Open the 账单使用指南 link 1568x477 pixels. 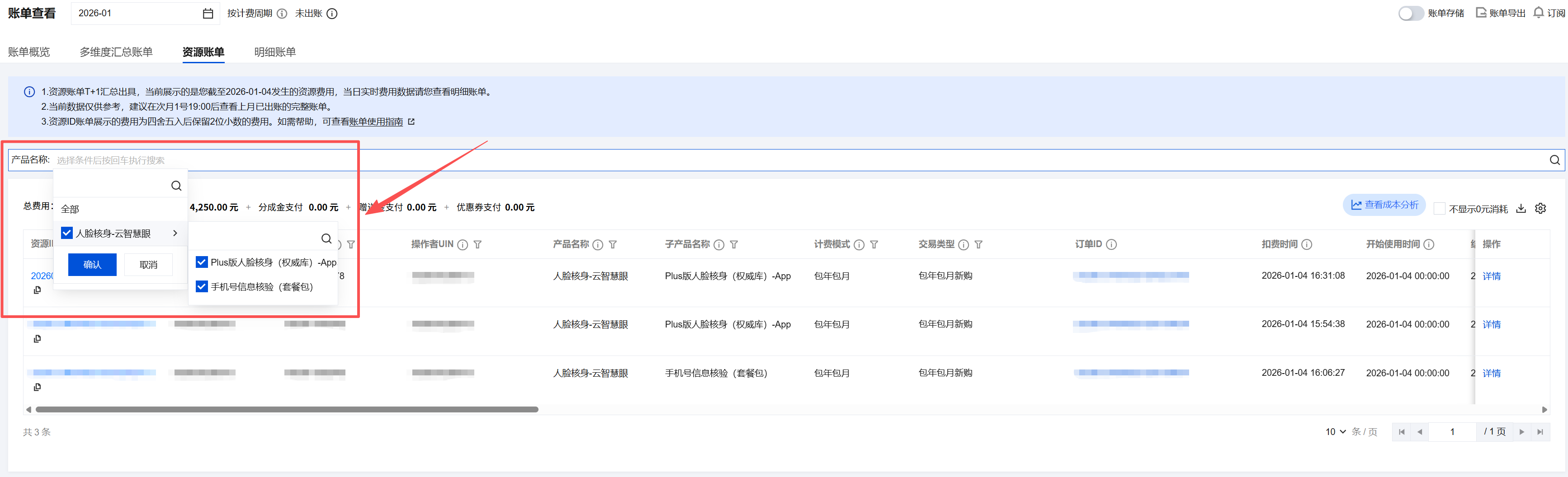376,122
